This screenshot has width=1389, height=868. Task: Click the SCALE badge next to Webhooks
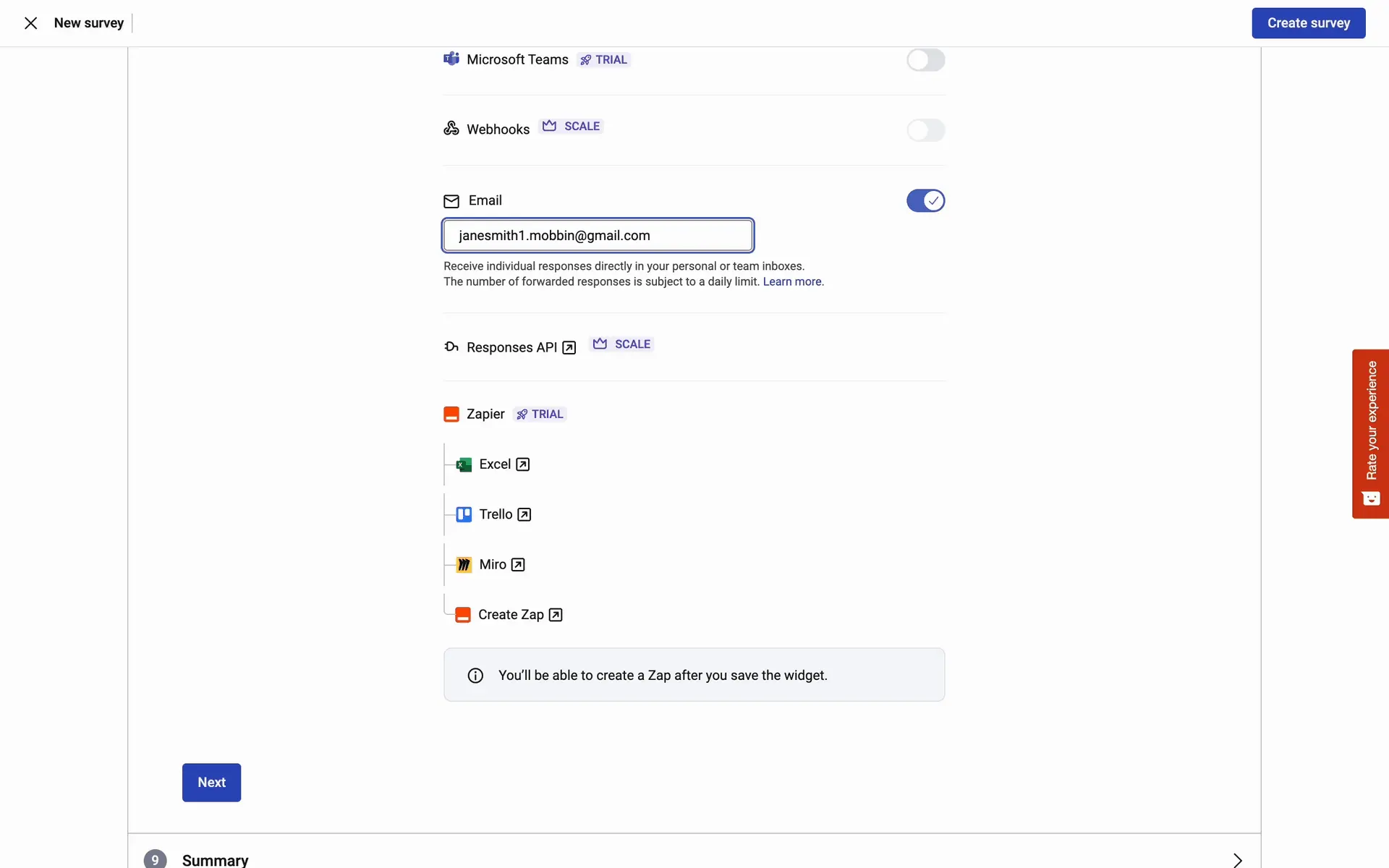[572, 127]
